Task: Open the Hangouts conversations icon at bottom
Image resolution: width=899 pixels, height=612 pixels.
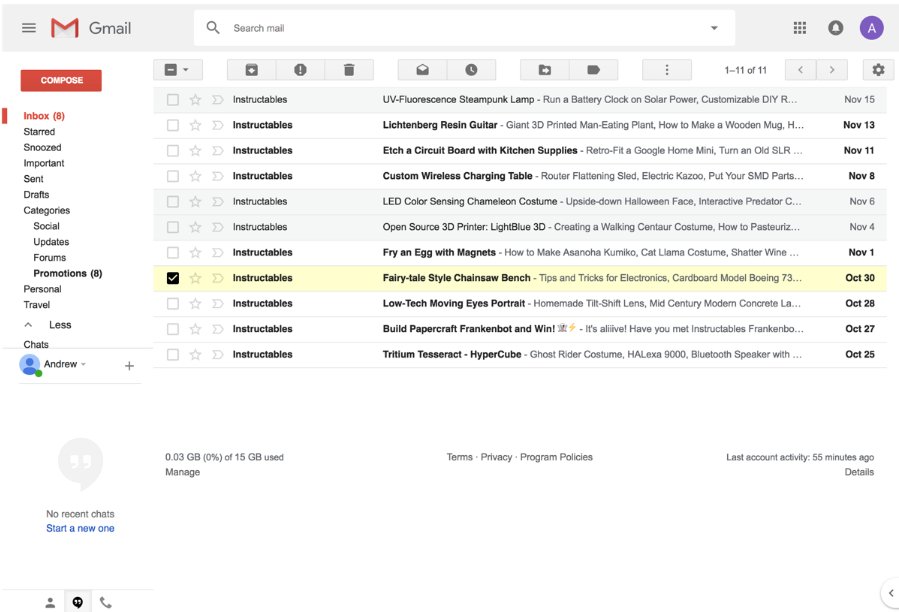Action: click(77, 602)
